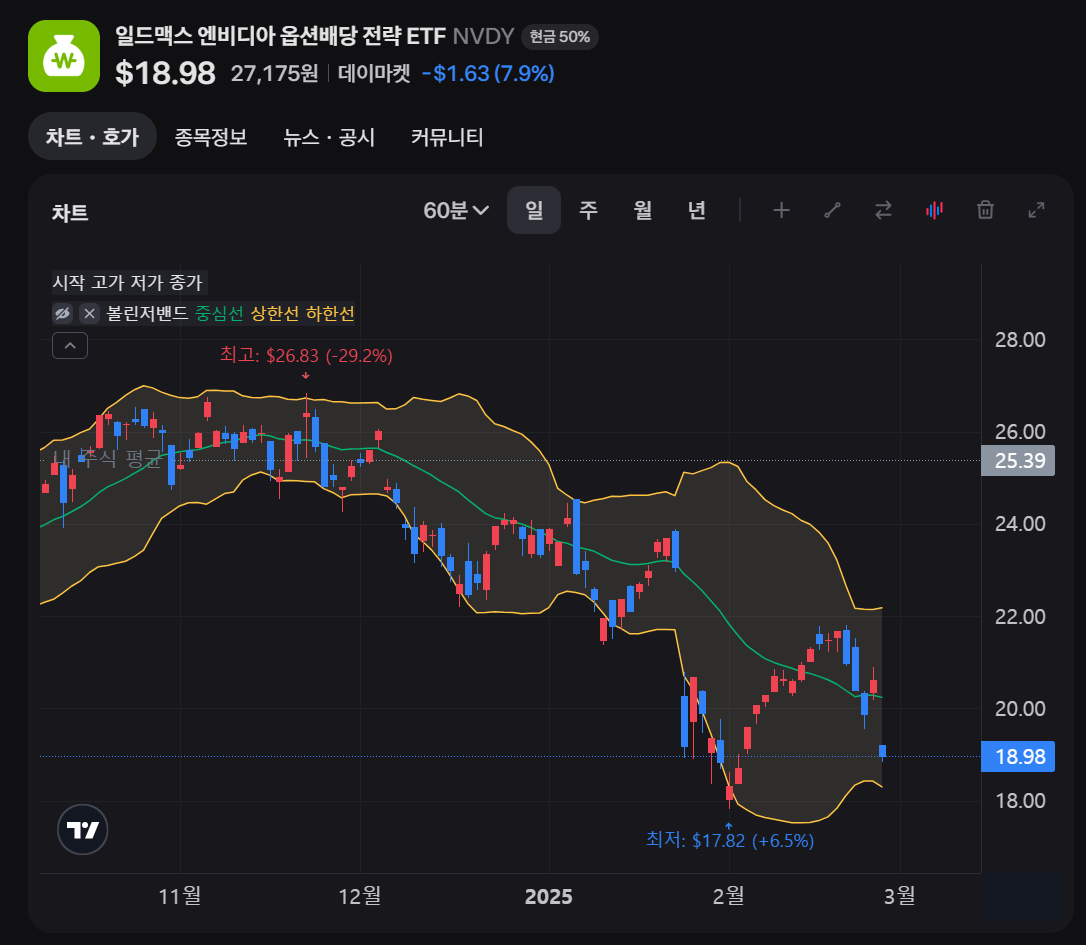Click the 내 주식 평균 line label
The image size is (1086, 945).
(x=108, y=458)
